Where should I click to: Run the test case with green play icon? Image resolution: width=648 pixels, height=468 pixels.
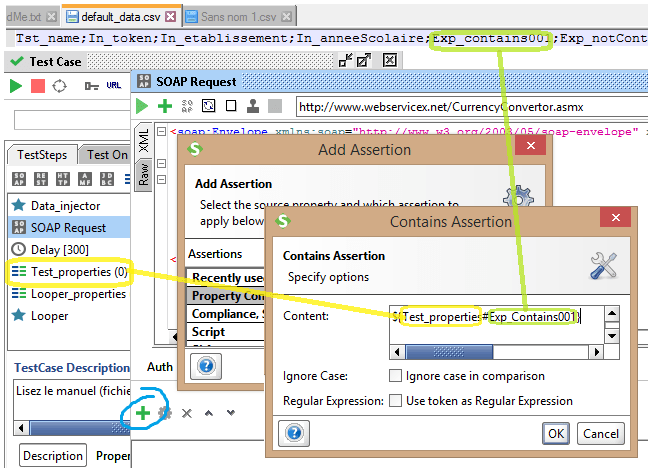16,86
